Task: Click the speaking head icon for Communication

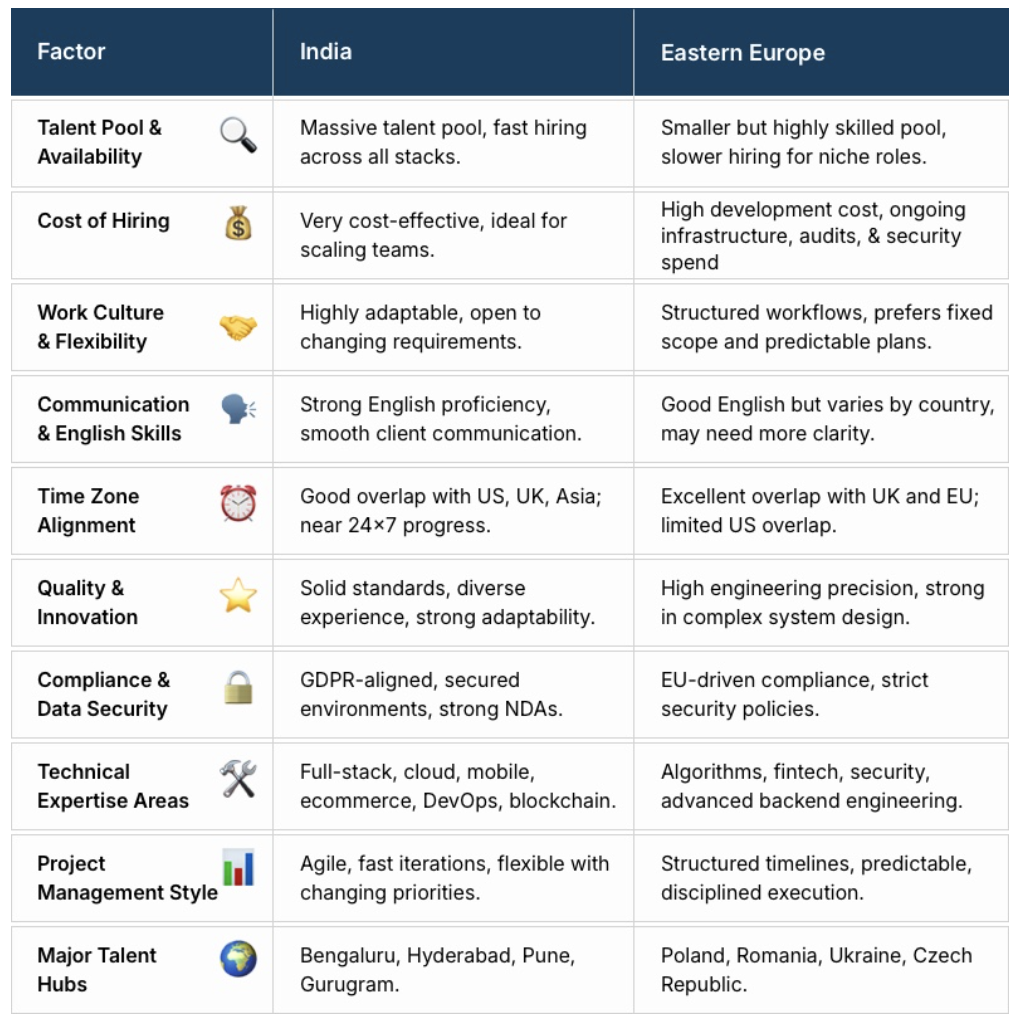Action: point(238,409)
